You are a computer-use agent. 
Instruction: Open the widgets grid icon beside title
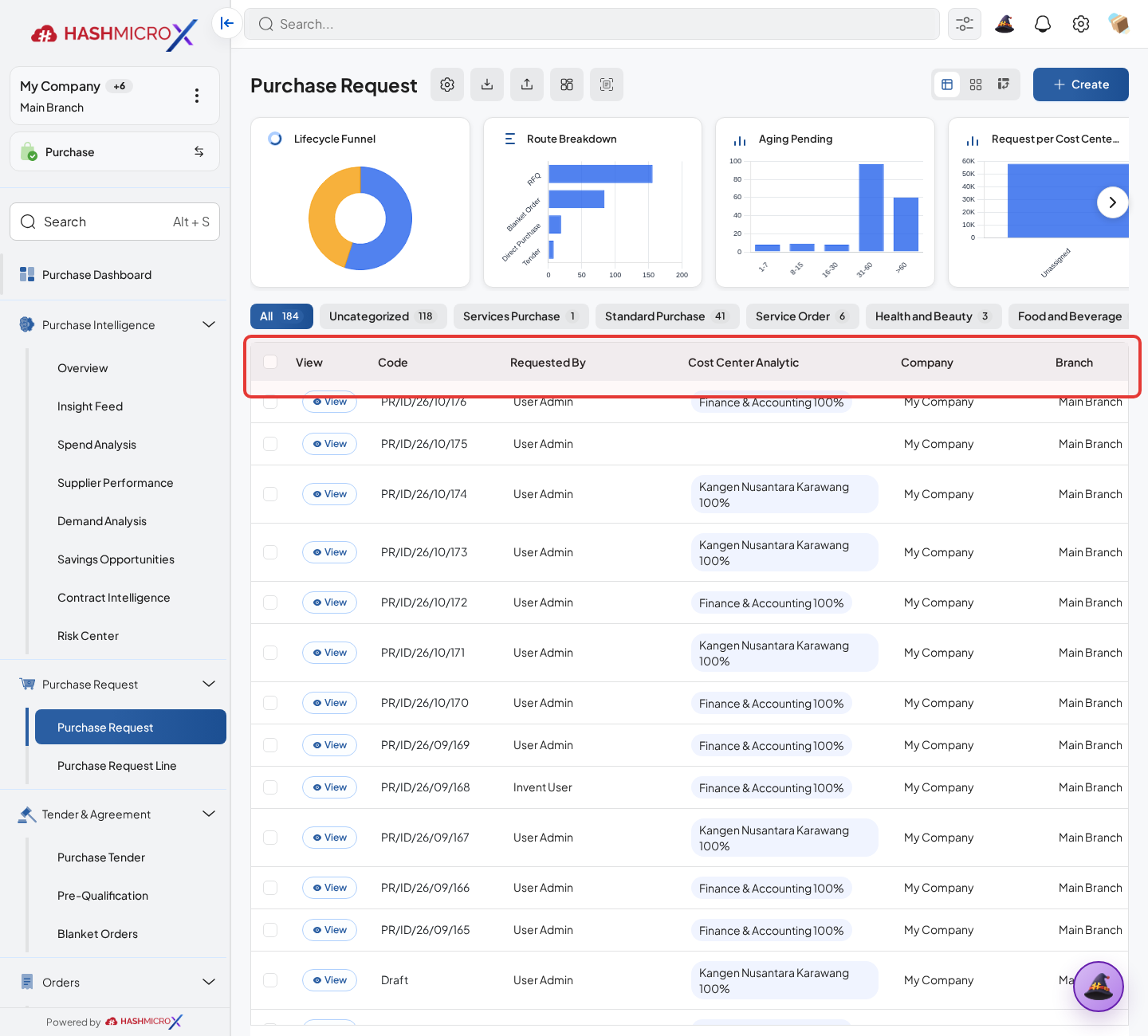pyautogui.click(x=567, y=84)
